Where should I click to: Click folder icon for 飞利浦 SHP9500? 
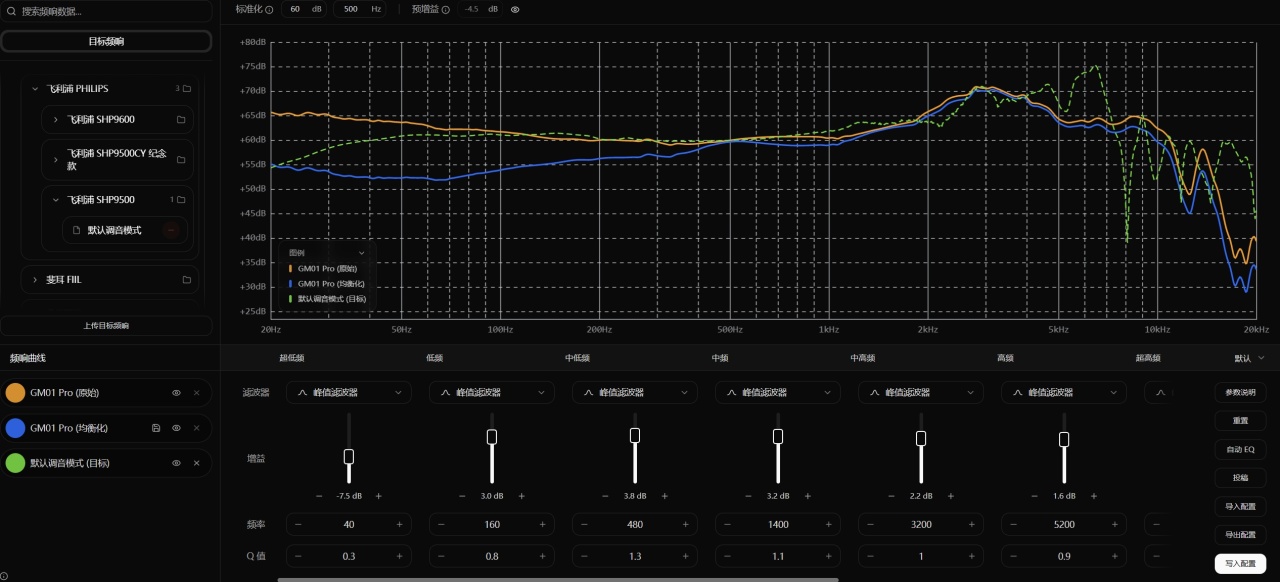(181, 200)
